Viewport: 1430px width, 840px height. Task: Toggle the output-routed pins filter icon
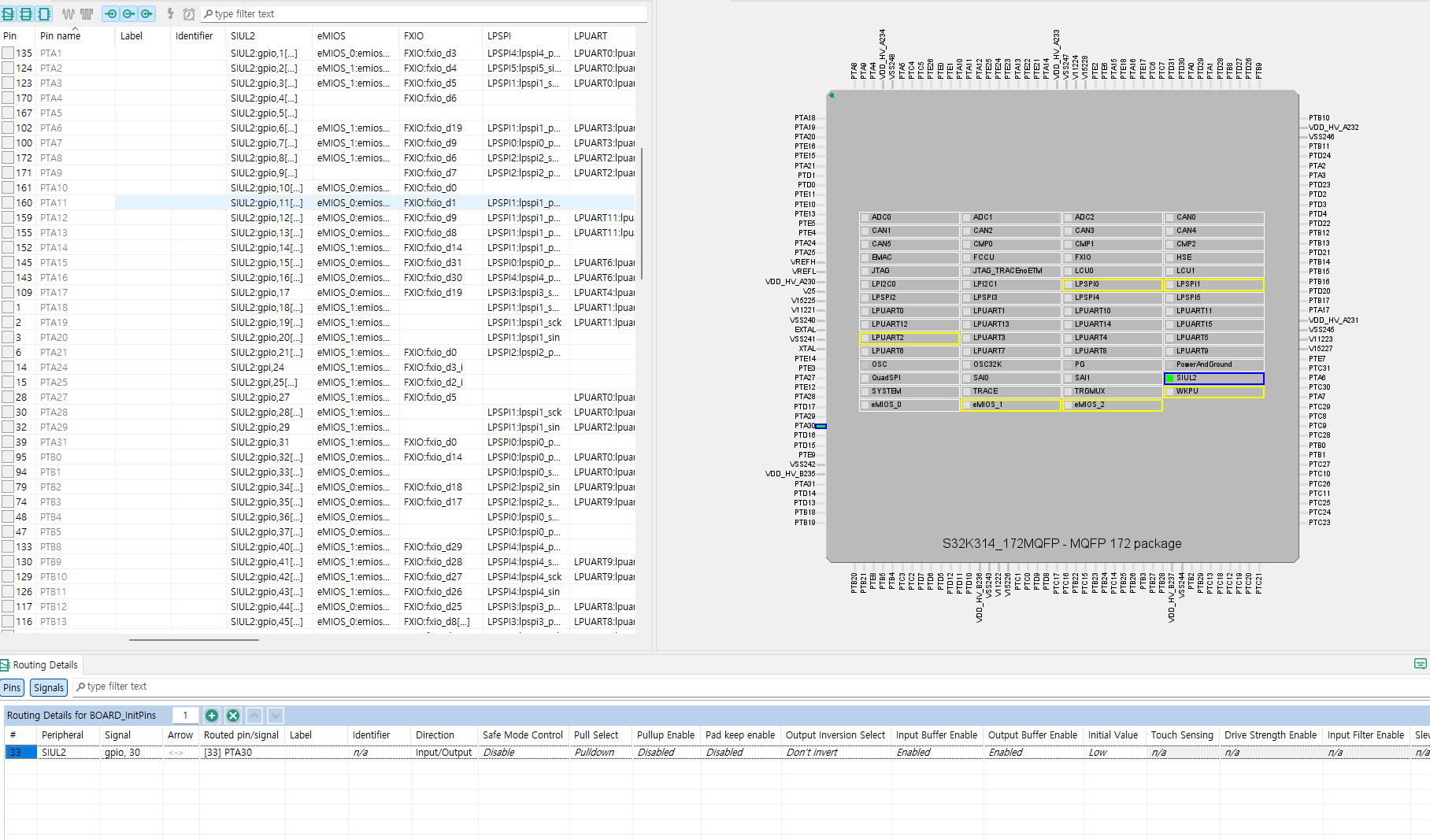pyautogui.click(x=128, y=13)
